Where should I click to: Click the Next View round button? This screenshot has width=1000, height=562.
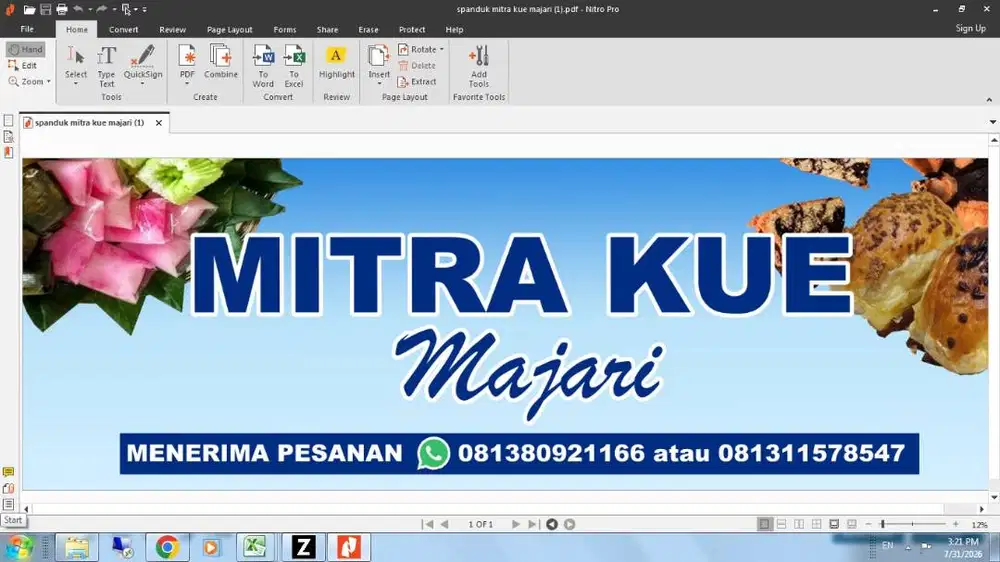tap(570, 524)
